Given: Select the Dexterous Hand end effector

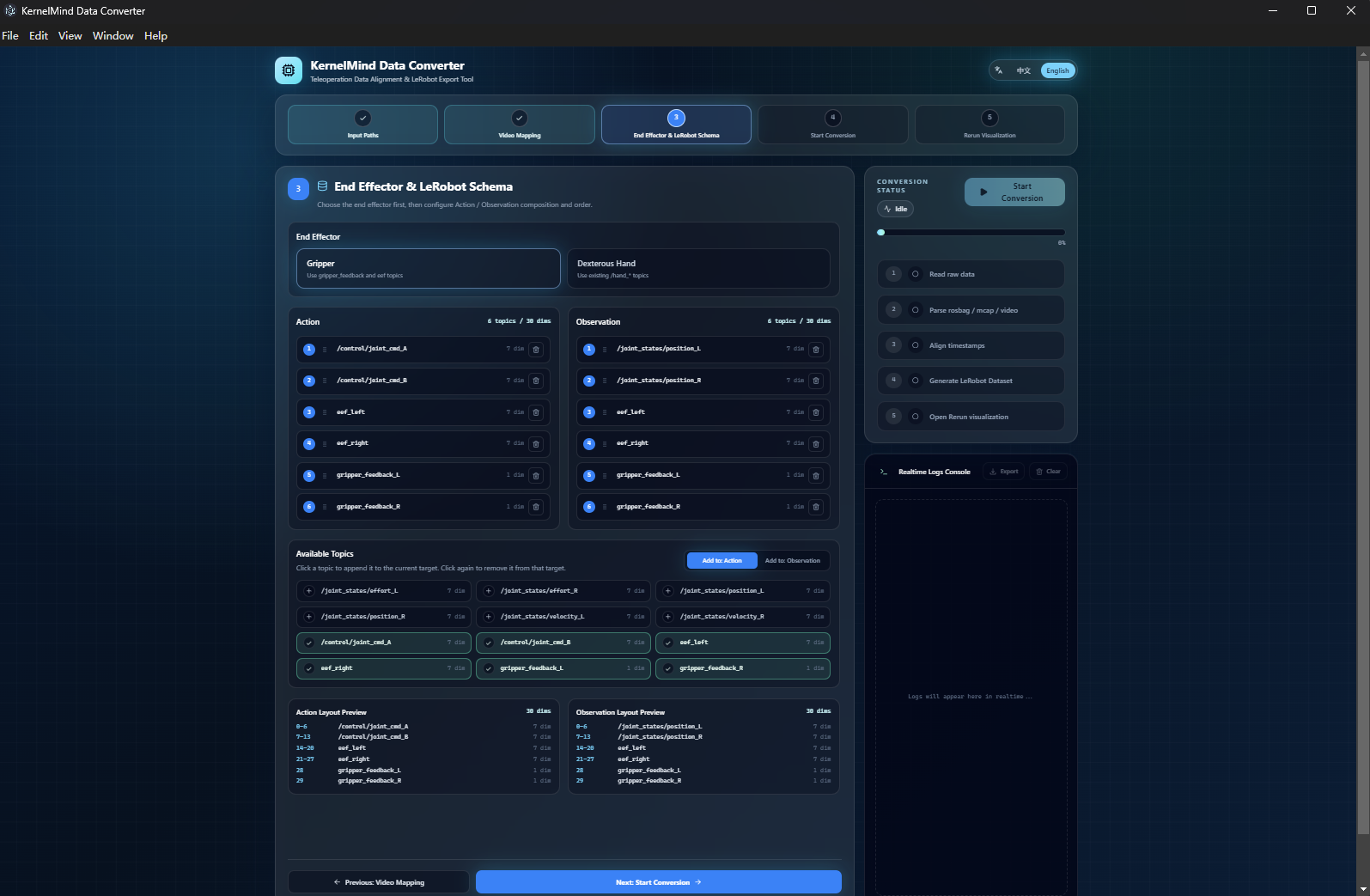Looking at the screenshot, I should click(698, 269).
